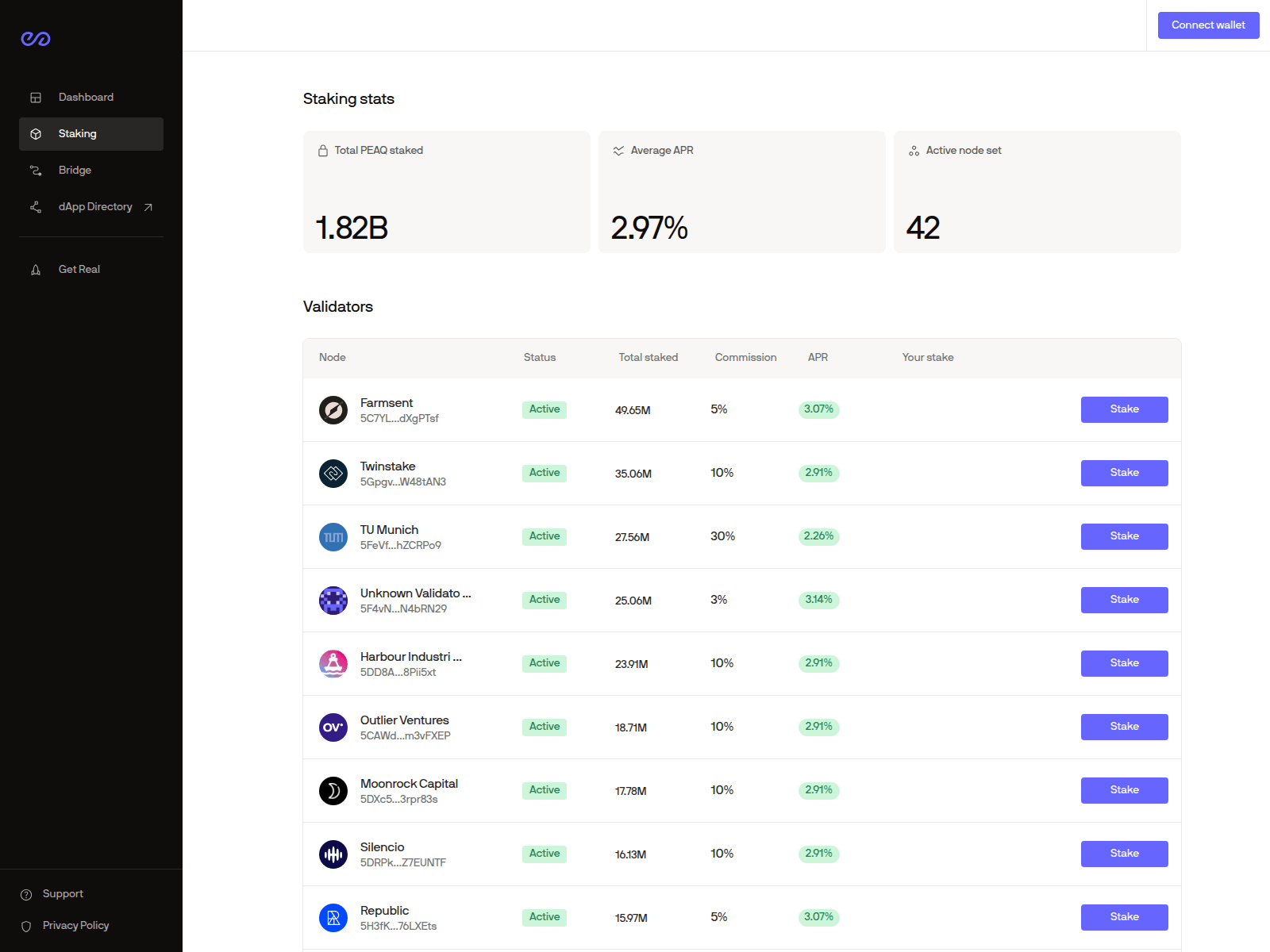Screen dimensions: 1270x952
Task: Click the Republic validator logo
Action: pos(333,918)
